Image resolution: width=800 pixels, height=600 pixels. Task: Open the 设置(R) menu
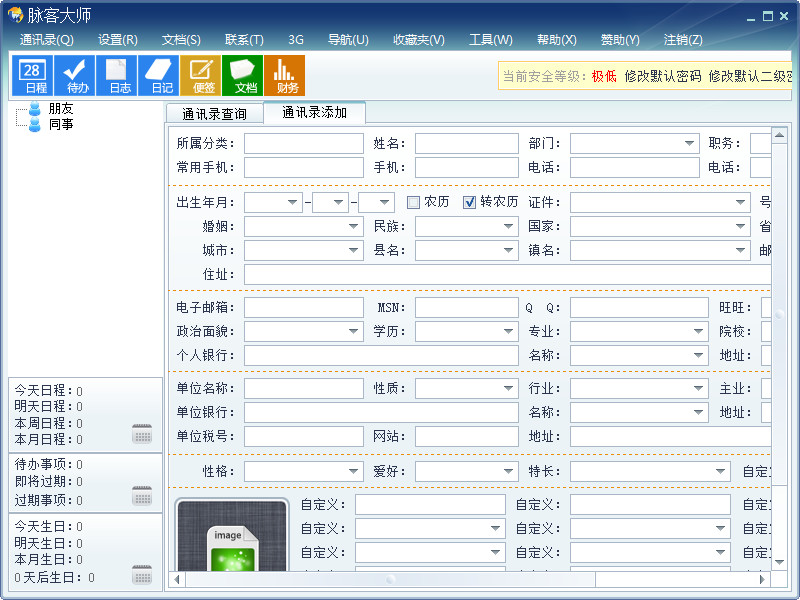[x=118, y=40]
